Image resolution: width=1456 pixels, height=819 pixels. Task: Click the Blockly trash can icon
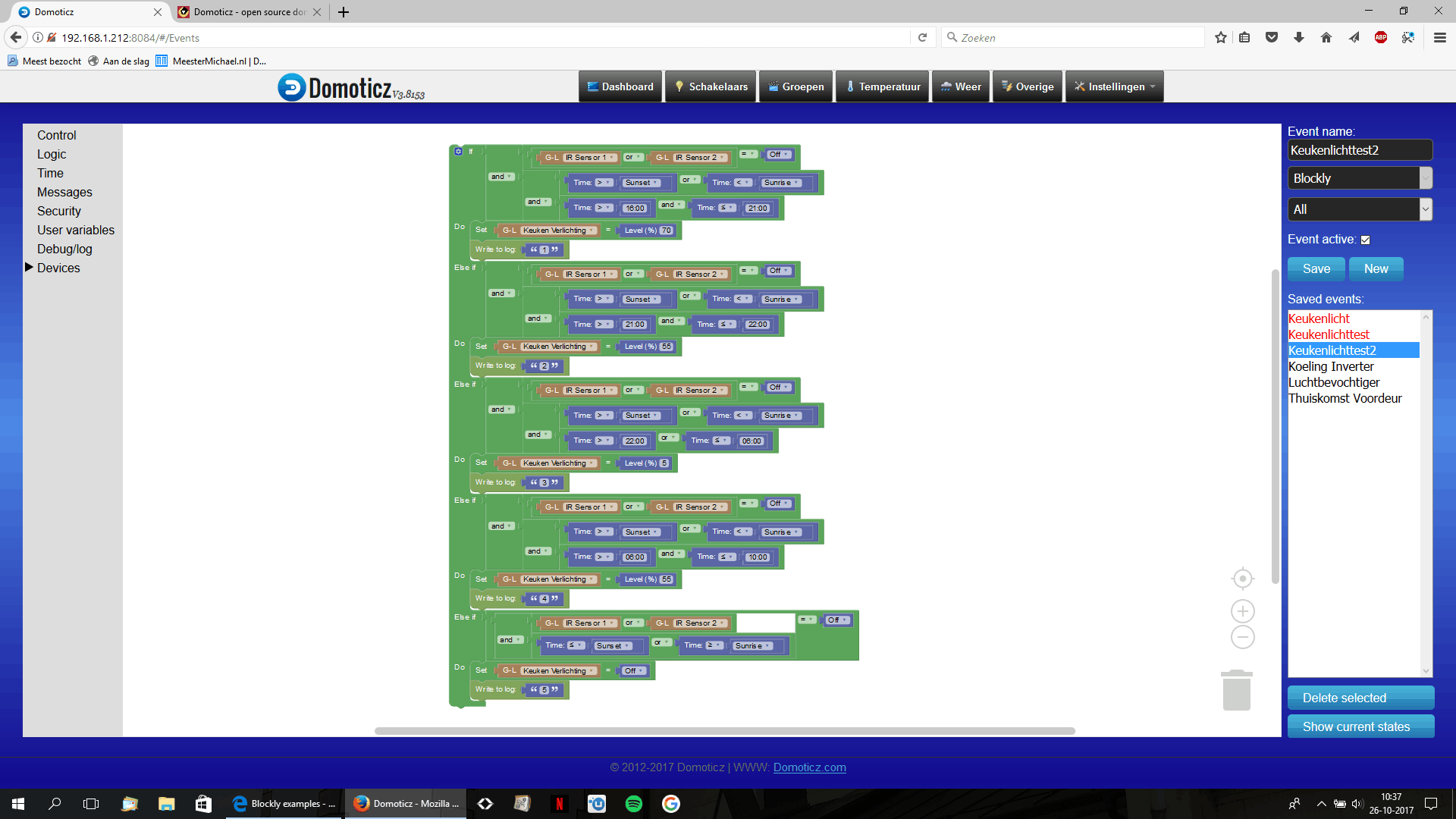pos(1236,691)
